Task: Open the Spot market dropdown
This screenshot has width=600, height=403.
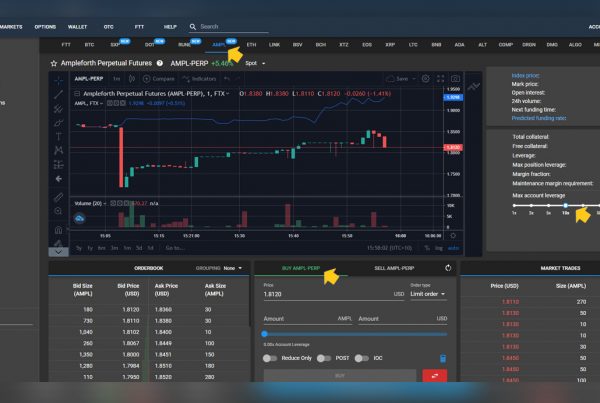Action: pos(251,62)
